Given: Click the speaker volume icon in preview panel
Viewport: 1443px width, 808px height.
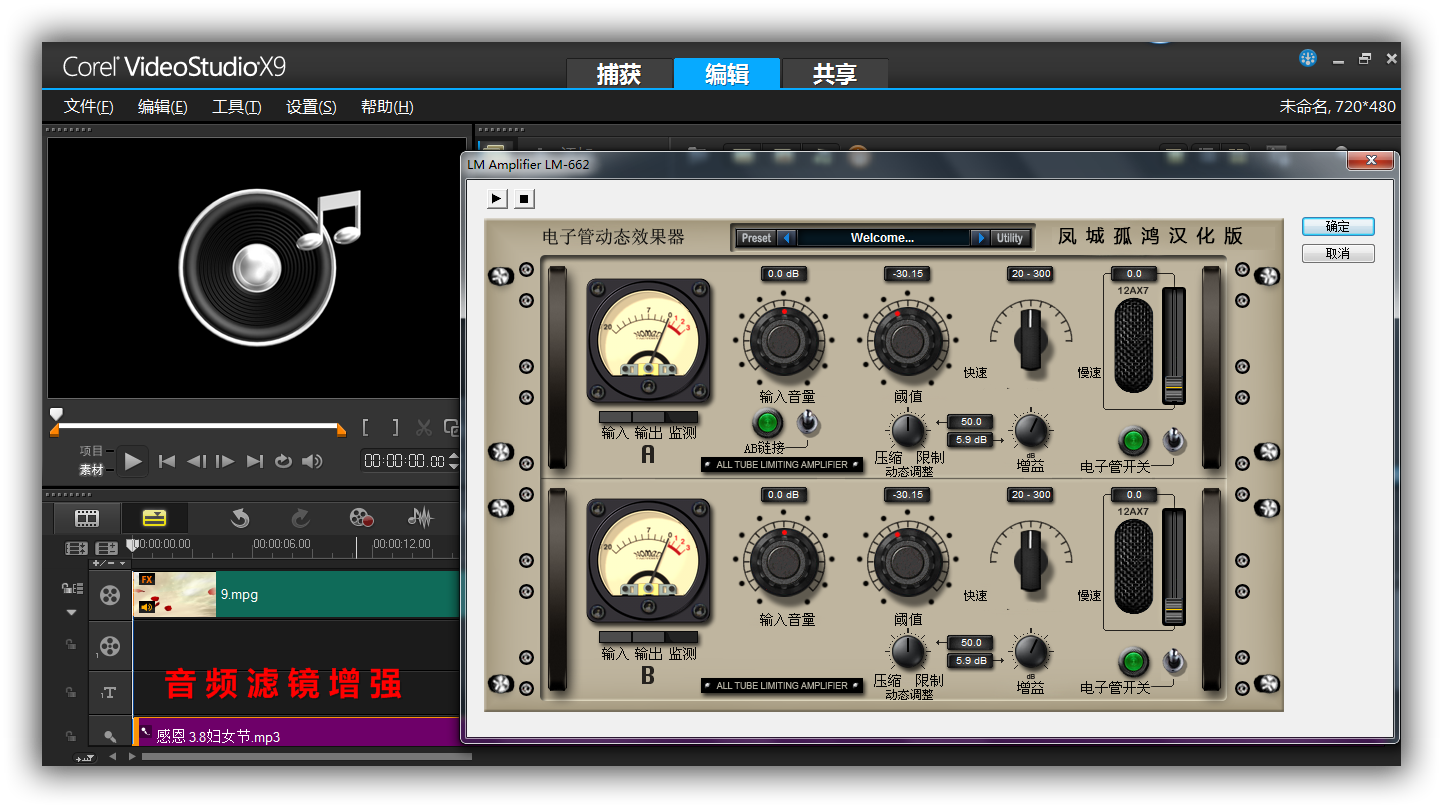Looking at the screenshot, I should 313,461.
